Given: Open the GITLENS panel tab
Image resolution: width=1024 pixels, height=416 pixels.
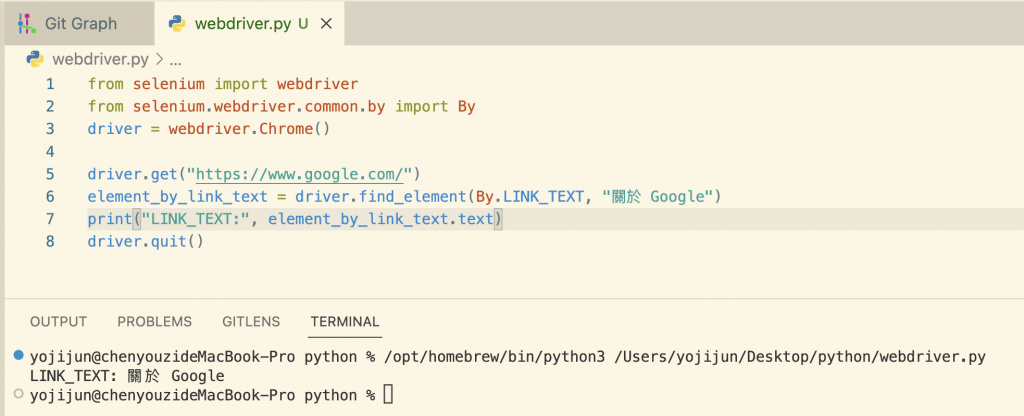Looking at the screenshot, I should pyautogui.click(x=251, y=321).
